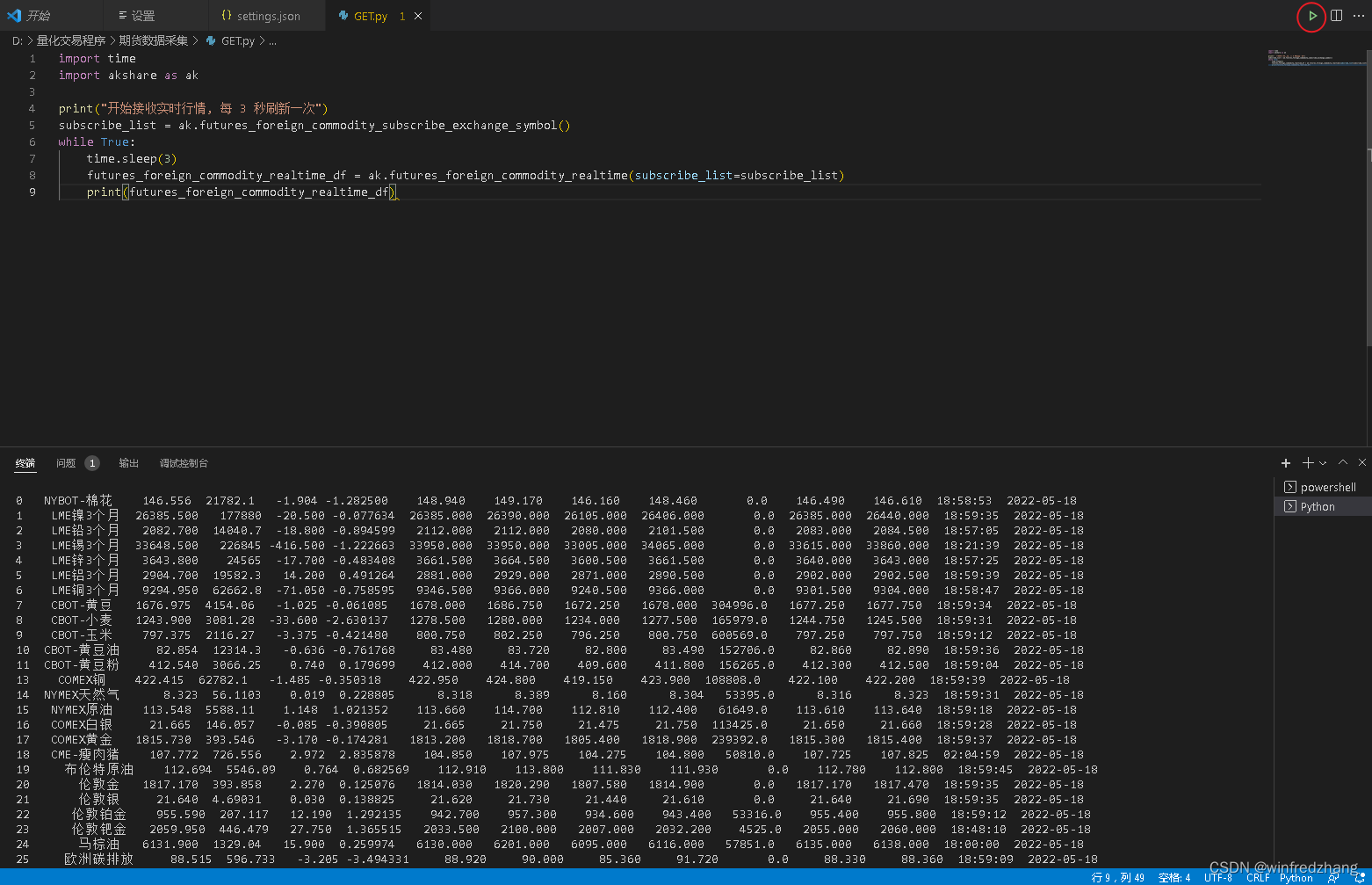Click the 马棕油 row in terminal output
The width and height of the screenshot is (1372, 885).
pos(550,844)
